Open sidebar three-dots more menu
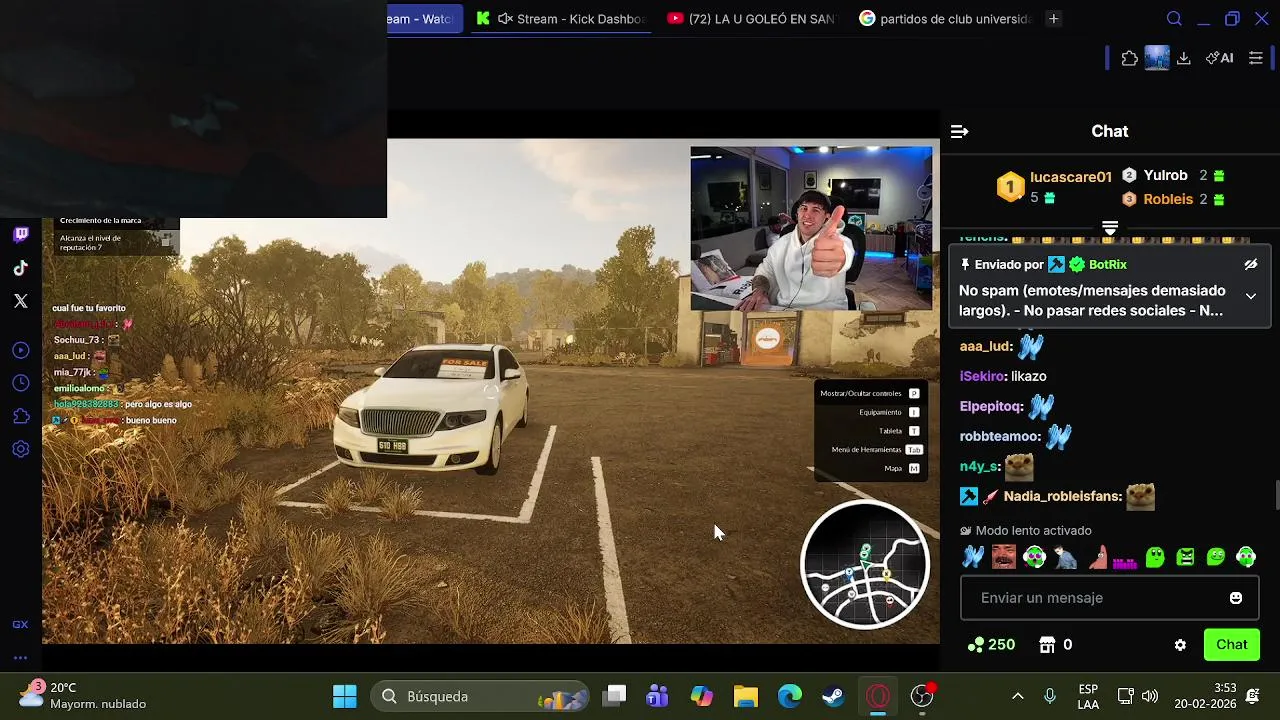Image resolution: width=1280 pixels, height=720 pixels. (x=20, y=658)
